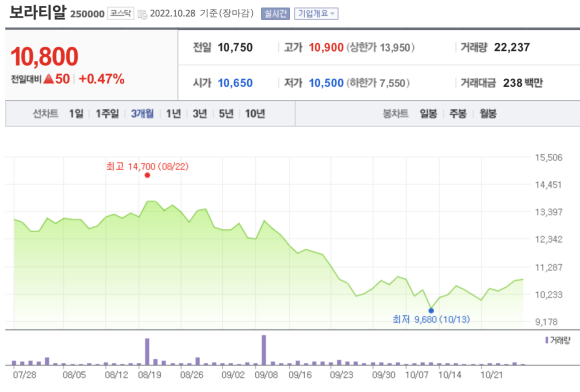
Task: Click the 코스닥 market badge
Action: pyautogui.click(x=121, y=14)
